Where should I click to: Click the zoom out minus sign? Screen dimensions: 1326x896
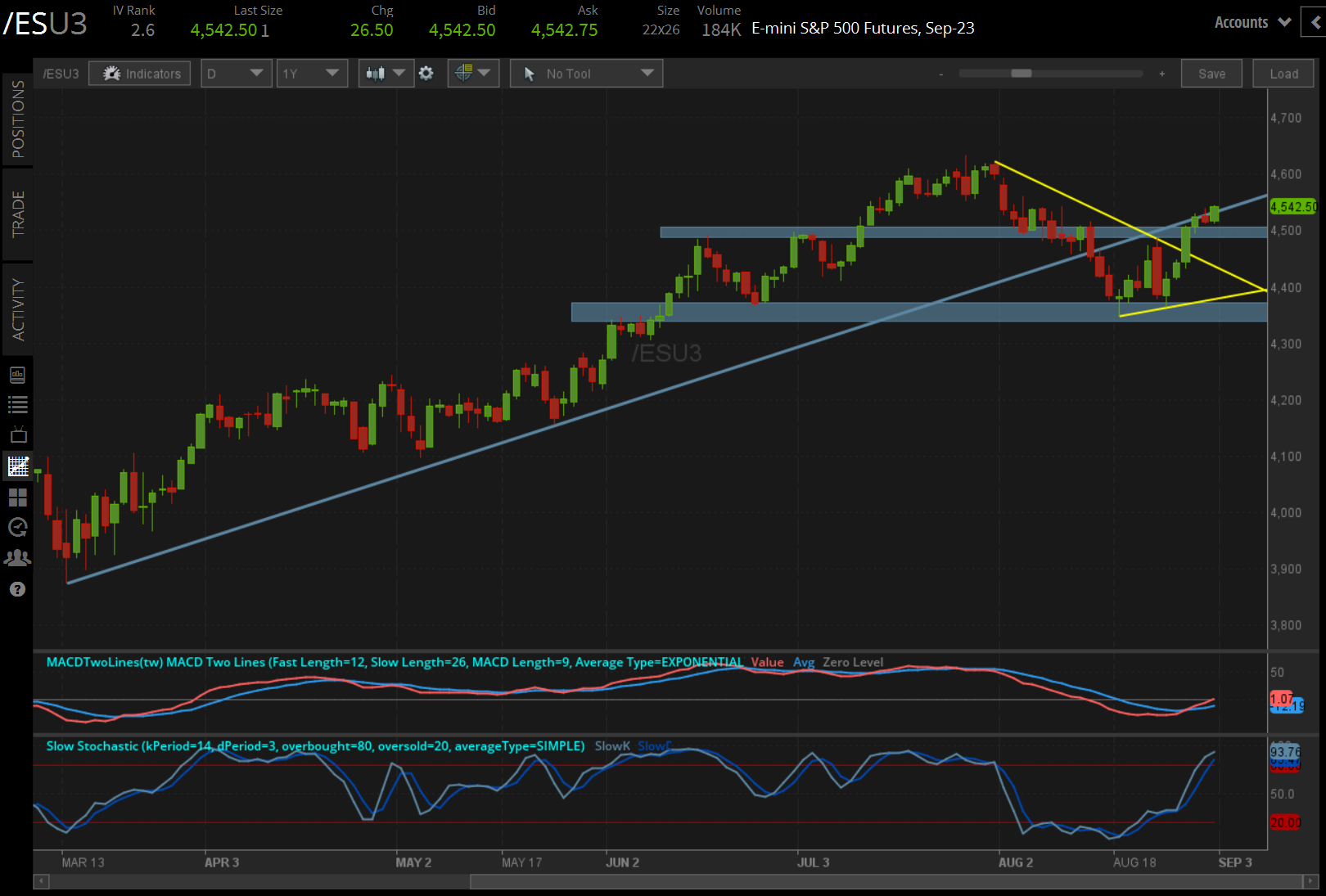pyautogui.click(x=941, y=74)
